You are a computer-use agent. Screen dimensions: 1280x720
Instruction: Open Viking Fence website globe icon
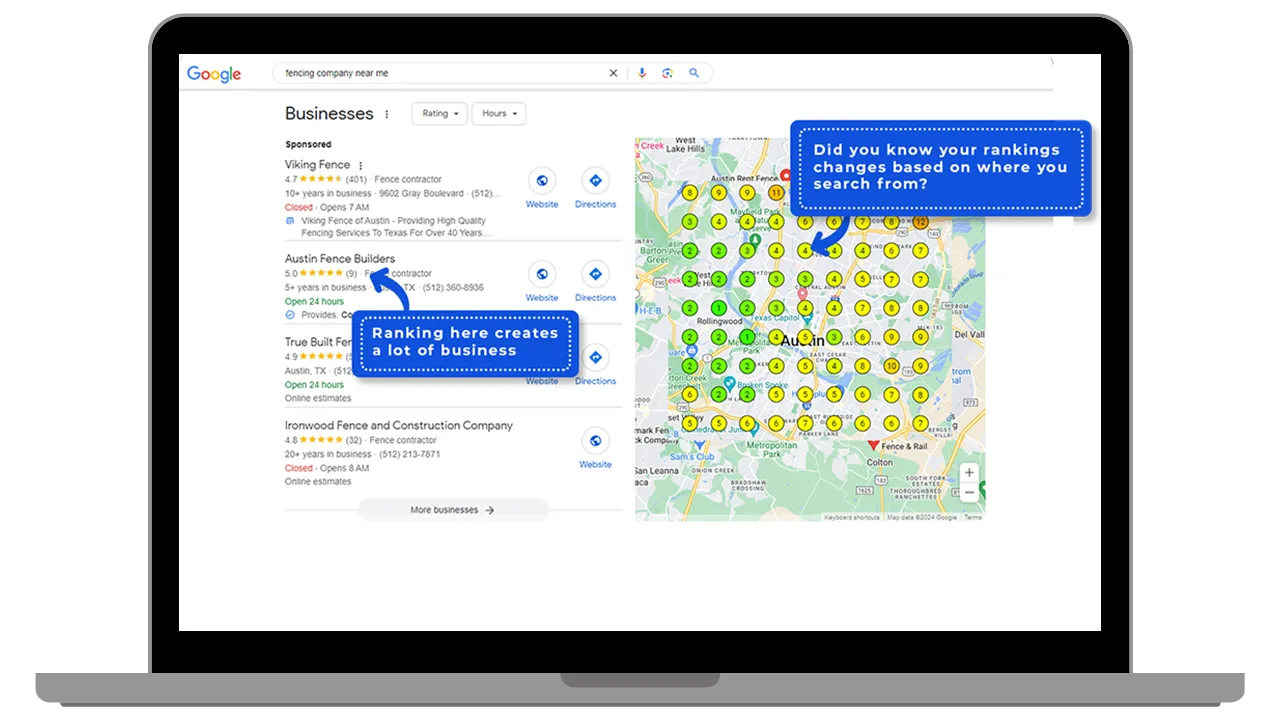coord(542,181)
